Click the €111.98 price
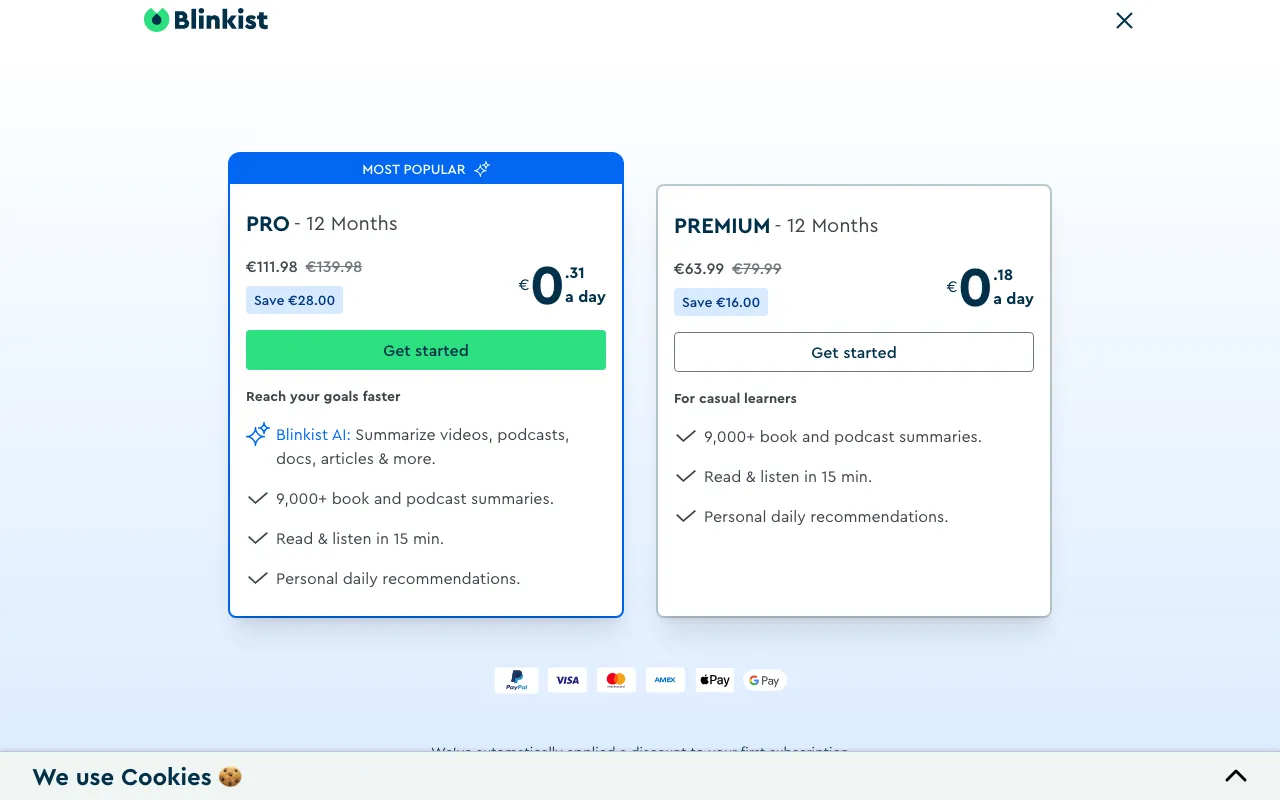The height and width of the screenshot is (800, 1280). [x=272, y=267]
